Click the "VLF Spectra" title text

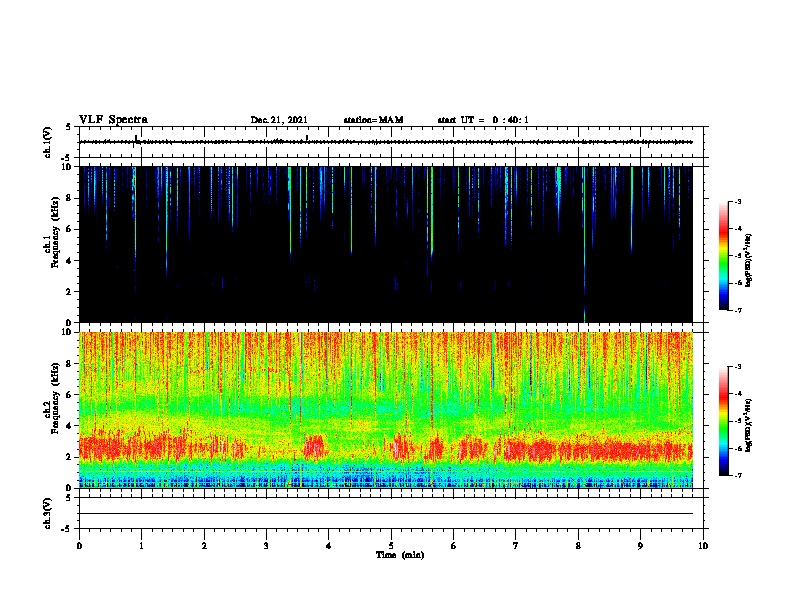pyautogui.click(x=113, y=120)
